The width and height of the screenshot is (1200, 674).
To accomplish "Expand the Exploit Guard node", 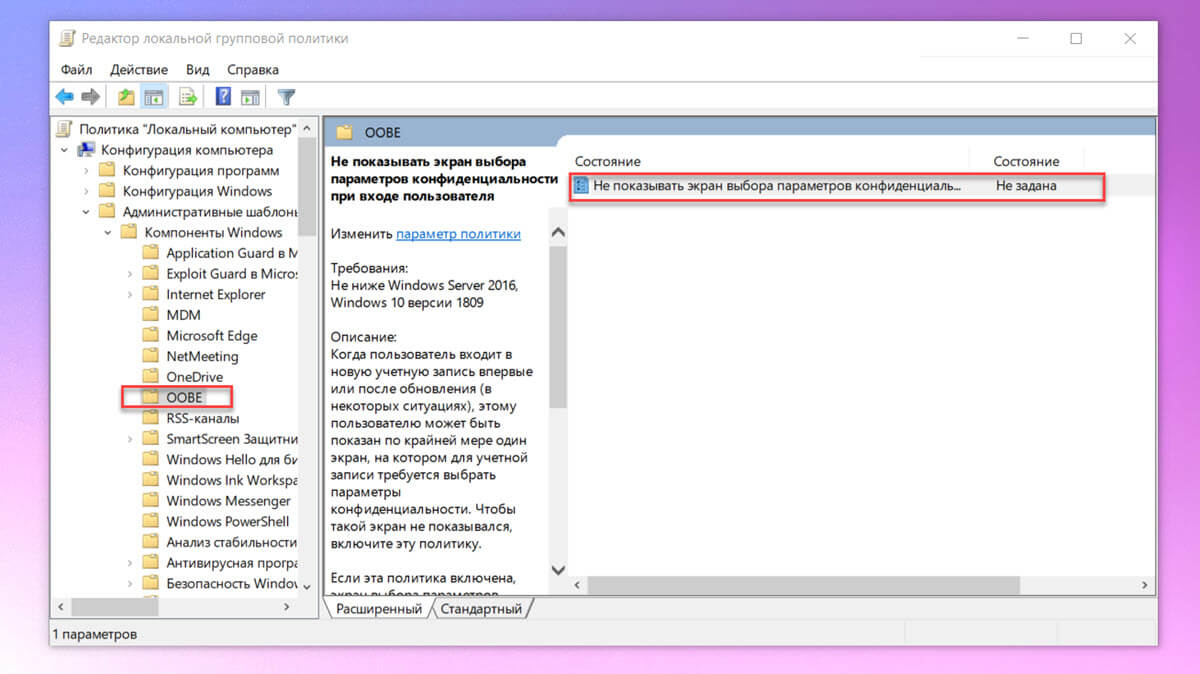I will (x=130, y=274).
